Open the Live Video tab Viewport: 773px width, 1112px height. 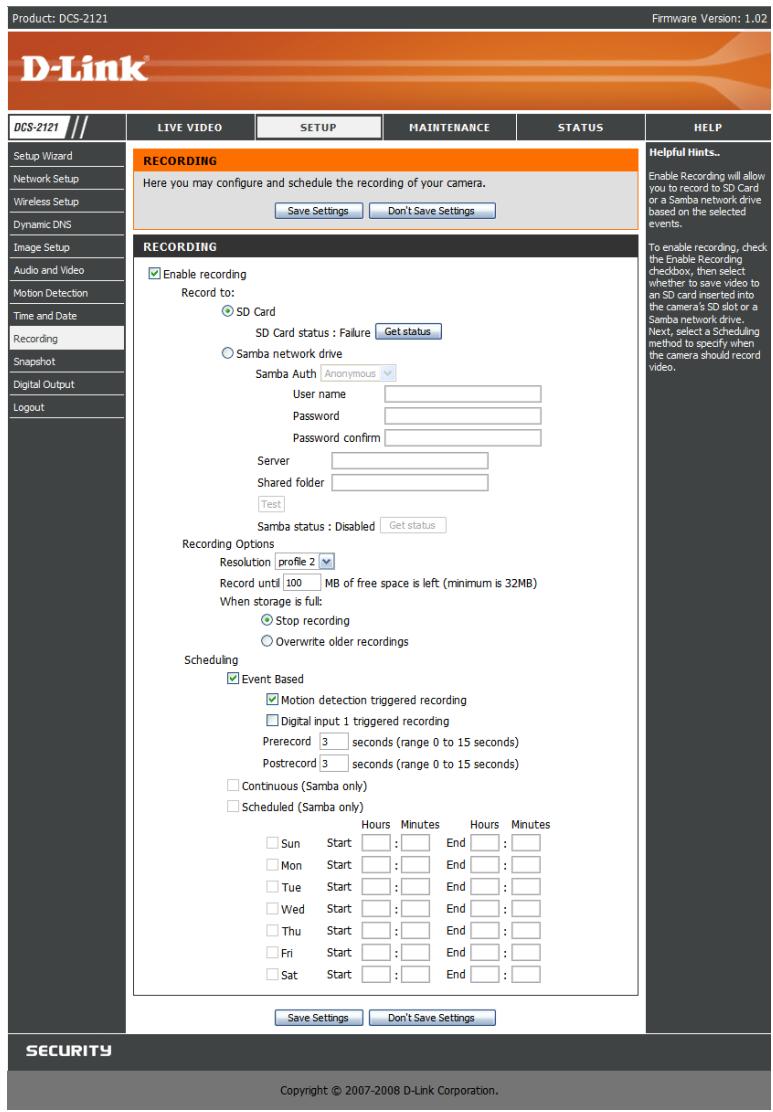coord(190,128)
